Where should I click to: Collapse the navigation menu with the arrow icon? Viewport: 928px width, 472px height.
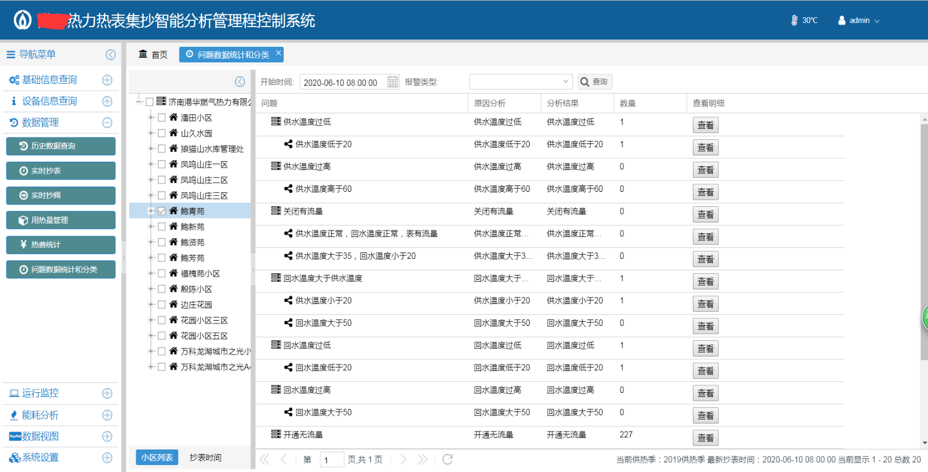pyautogui.click(x=110, y=55)
